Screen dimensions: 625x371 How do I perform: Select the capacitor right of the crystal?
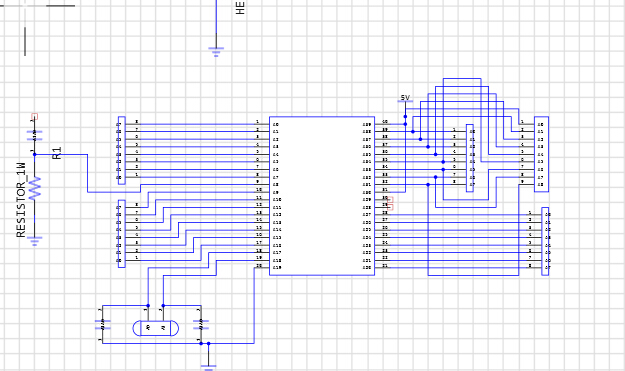(x=201, y=325)
